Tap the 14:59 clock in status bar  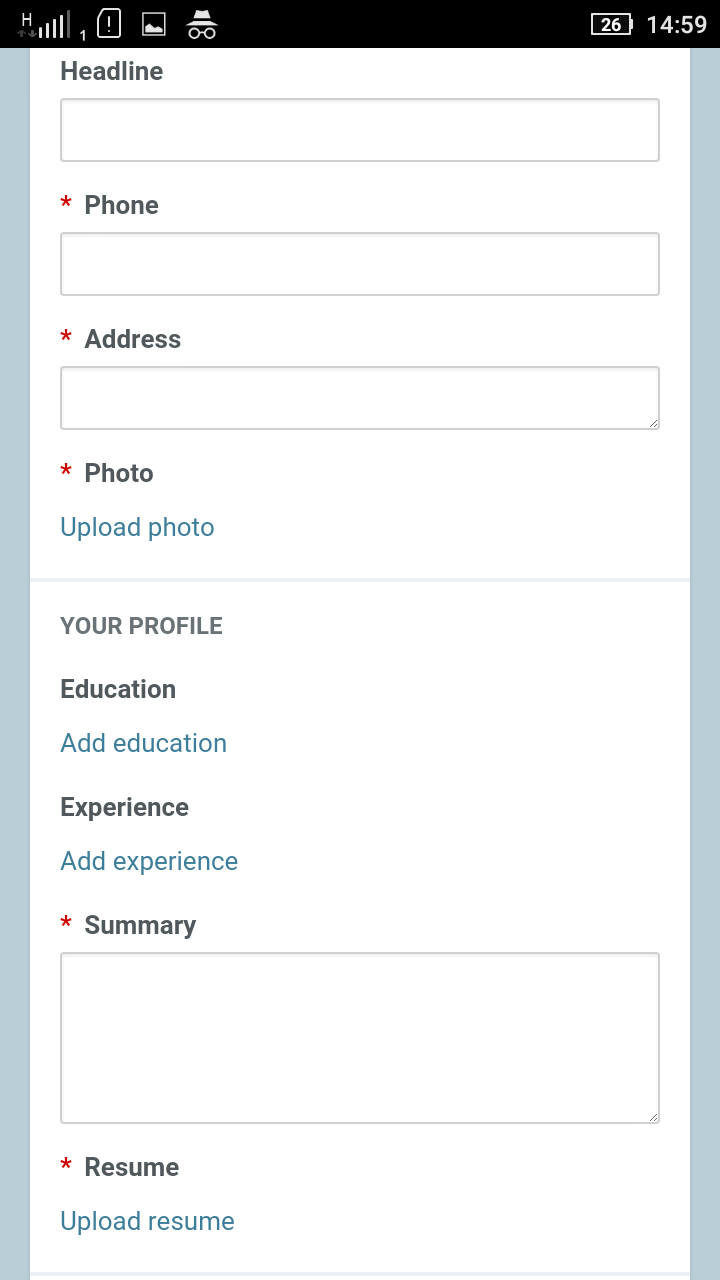tap(676, 24)
